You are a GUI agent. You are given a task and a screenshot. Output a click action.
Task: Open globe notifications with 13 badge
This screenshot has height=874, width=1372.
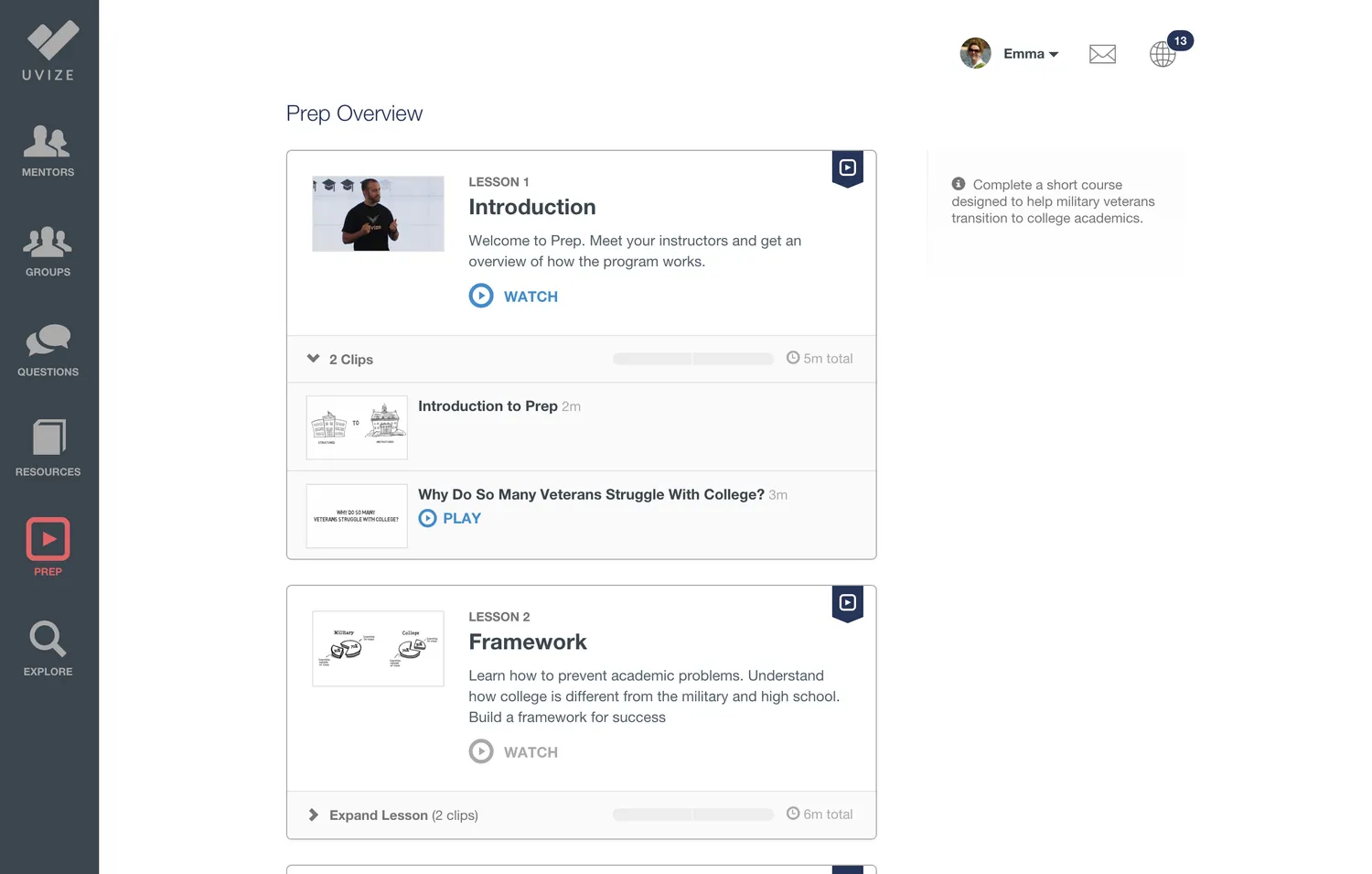click(1163, 54)
